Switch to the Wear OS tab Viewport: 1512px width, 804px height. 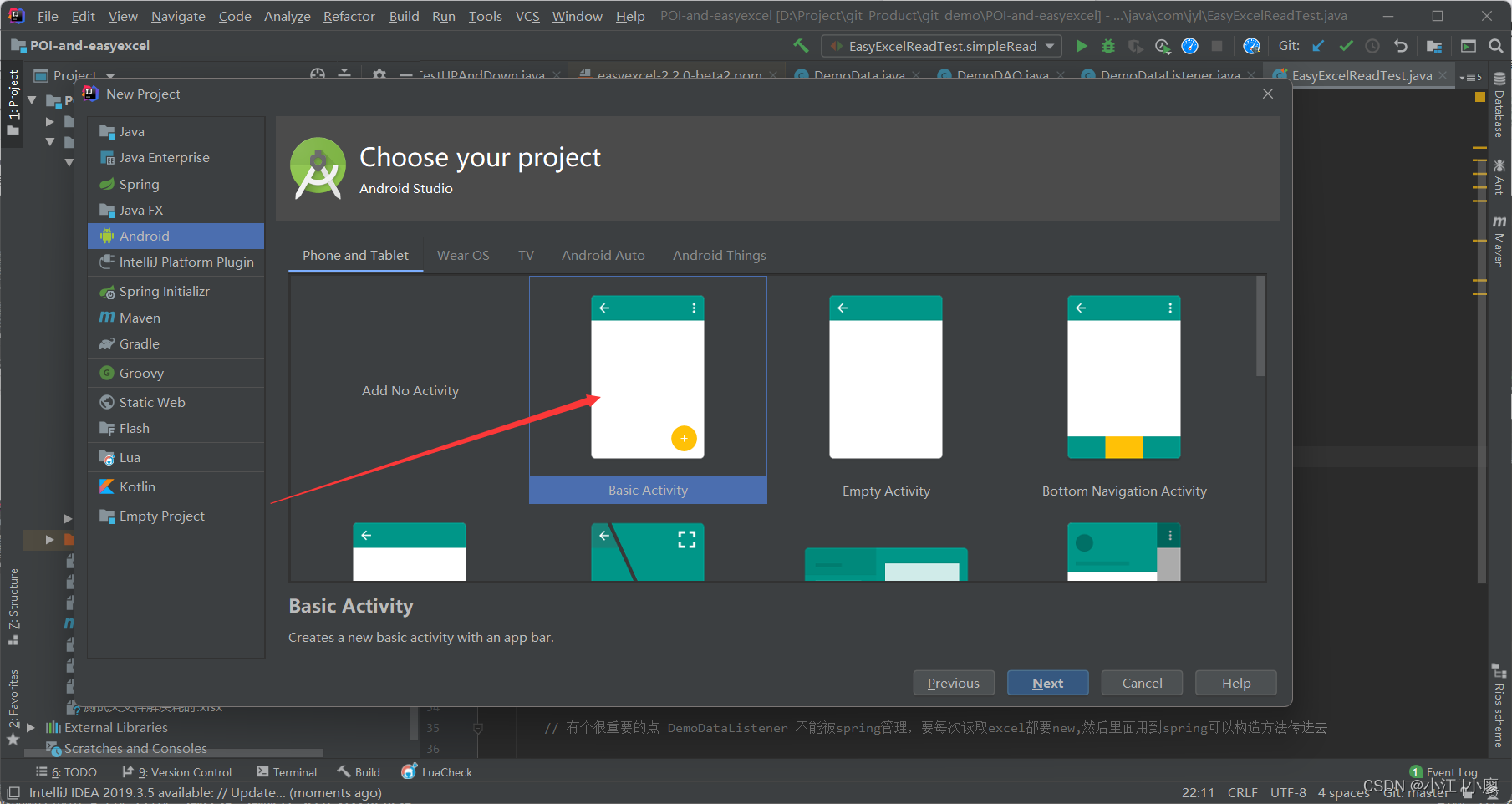tap(463, 255)
